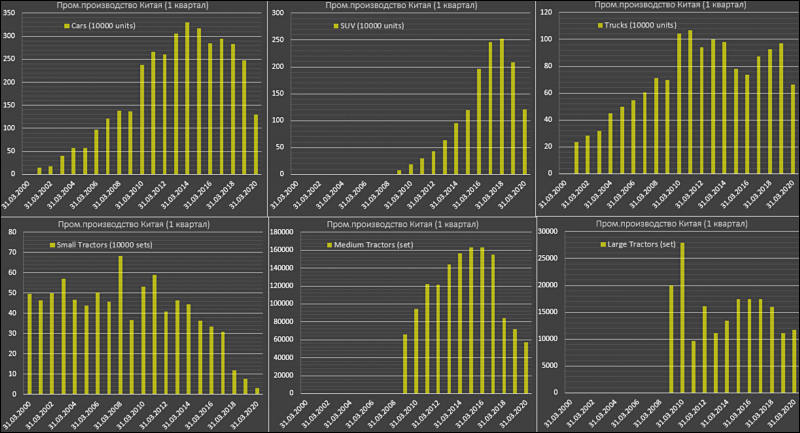Select the rightmost 2020 bar in the Cars chart
Viewport: 800px width, 433px height.
256,144
